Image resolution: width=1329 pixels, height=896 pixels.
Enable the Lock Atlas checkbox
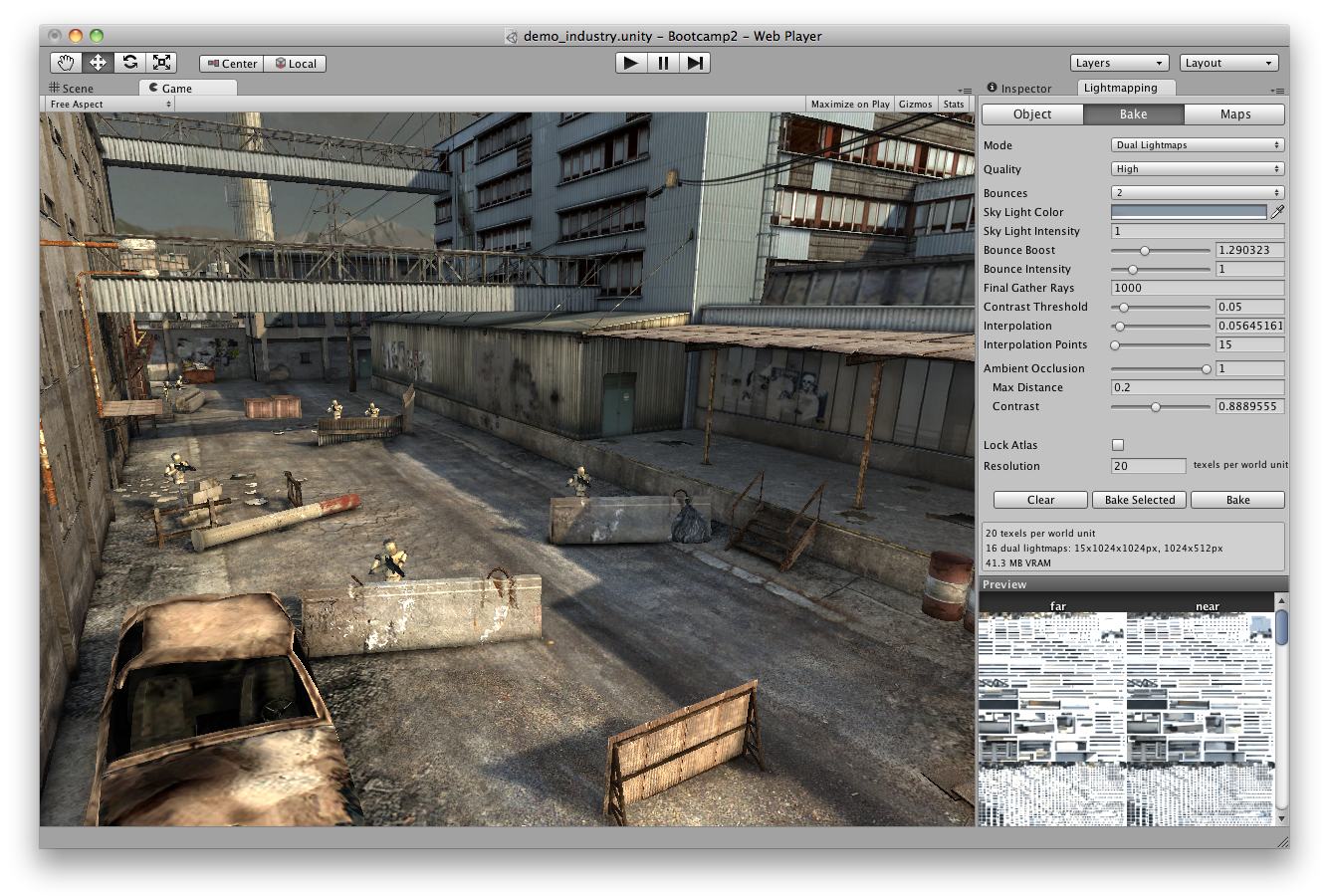pyautogui.click(x=1118, y=444)
